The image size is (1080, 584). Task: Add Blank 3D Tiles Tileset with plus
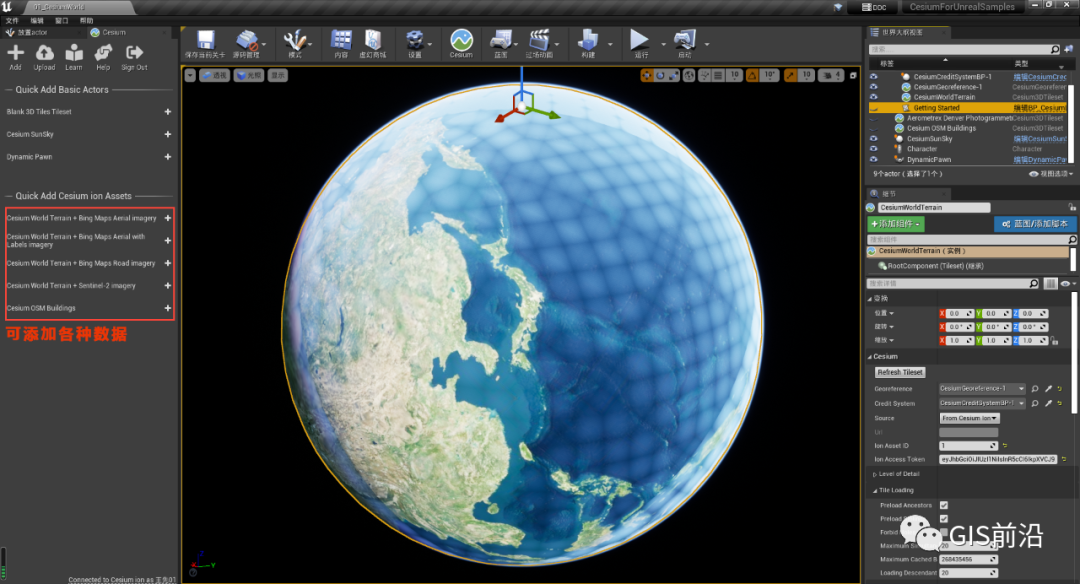167,112
